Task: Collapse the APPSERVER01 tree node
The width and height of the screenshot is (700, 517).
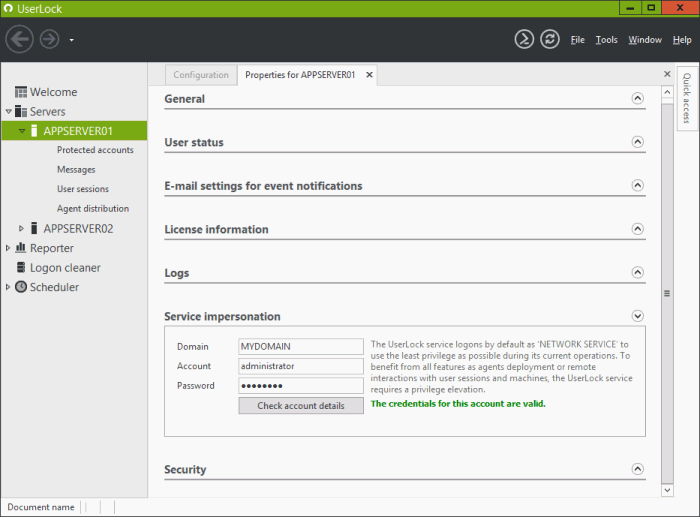Action: coord(22,131)
